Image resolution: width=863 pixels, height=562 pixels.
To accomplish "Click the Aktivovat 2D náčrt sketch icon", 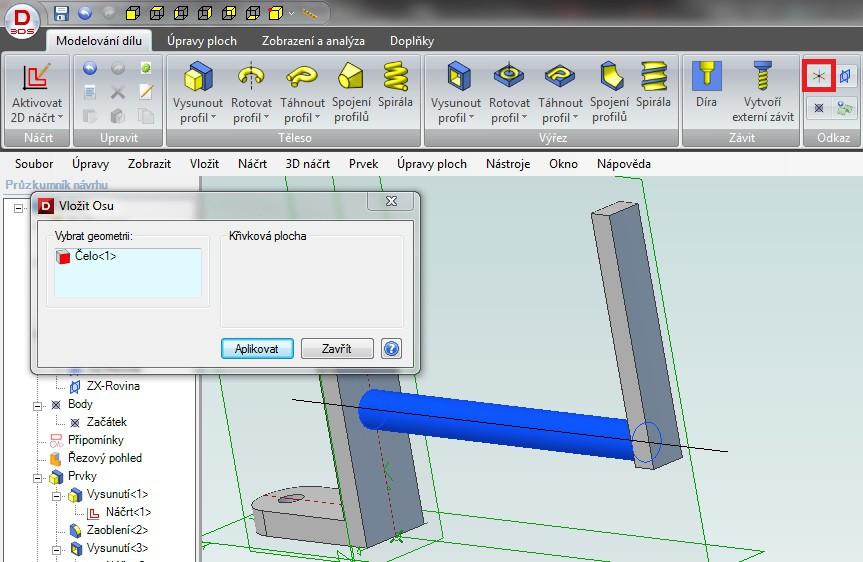I will coord(36,77).
